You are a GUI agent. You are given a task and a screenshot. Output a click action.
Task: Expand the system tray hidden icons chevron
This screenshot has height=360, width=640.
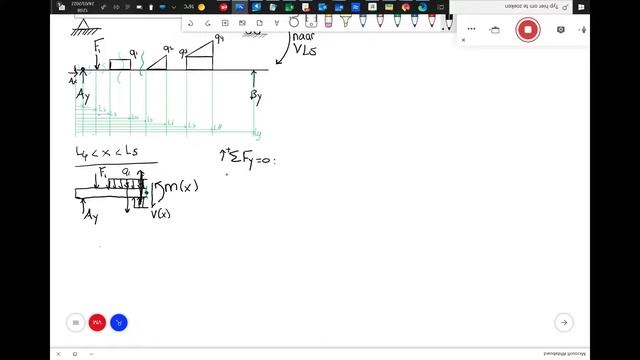click(174, 7)
